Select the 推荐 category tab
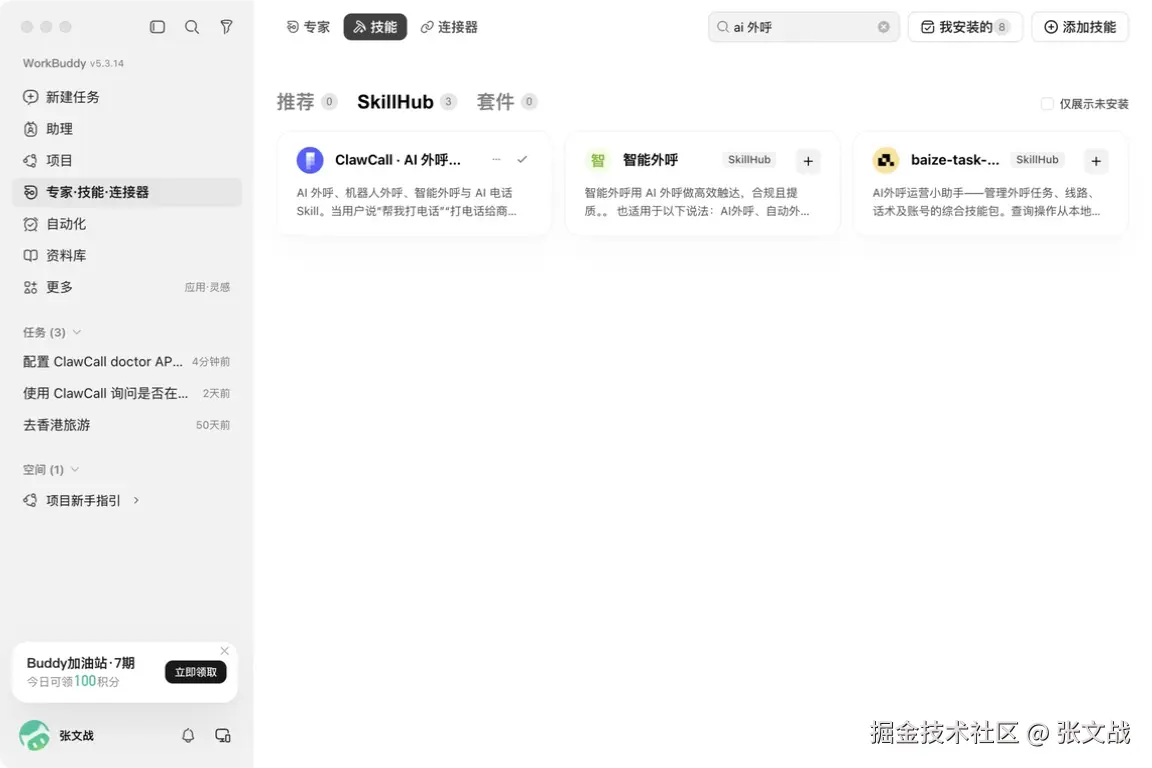The image size is (1152, 768). (x=306, y=101)
